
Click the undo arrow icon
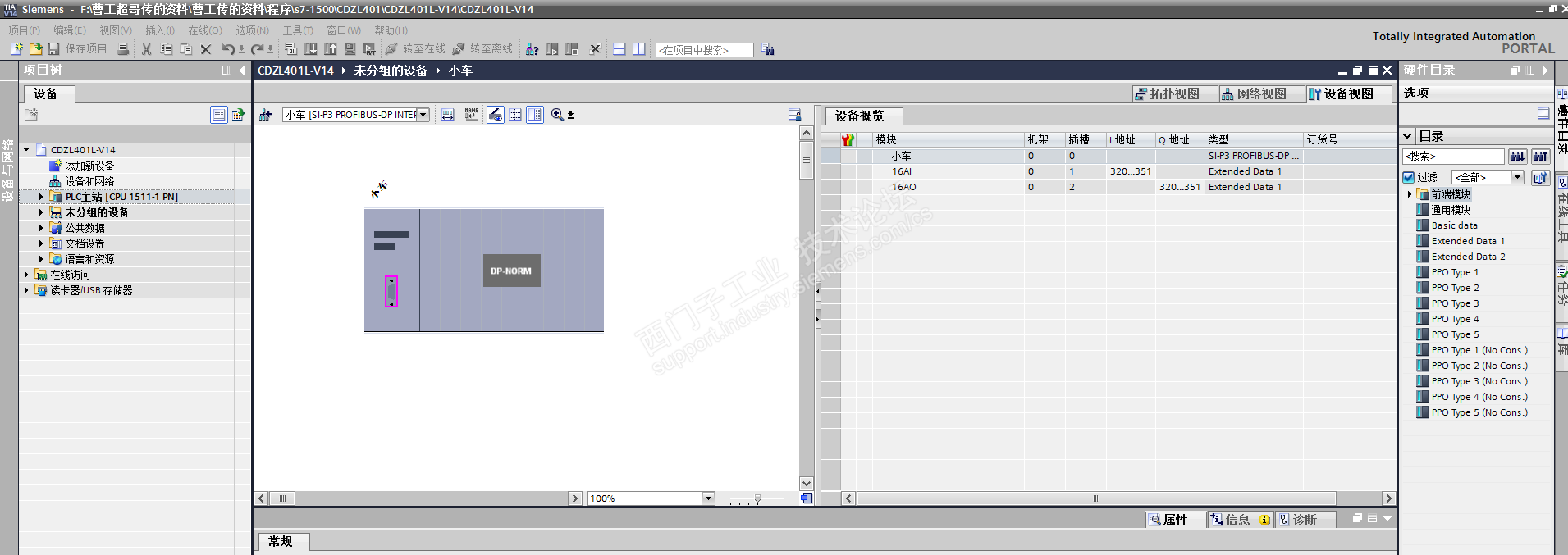pos(228,49)
